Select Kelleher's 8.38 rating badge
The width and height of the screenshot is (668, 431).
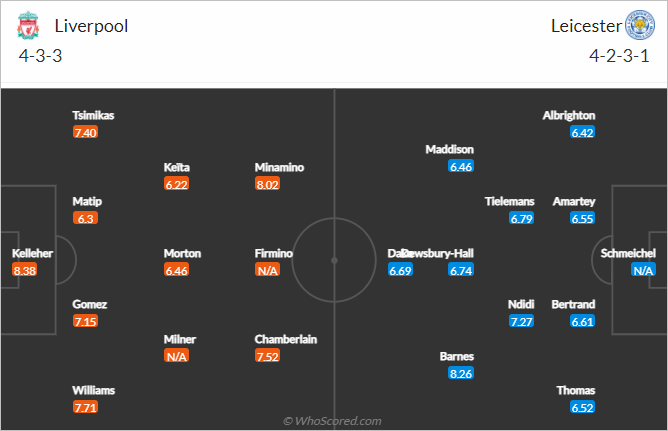coord(25,270)
